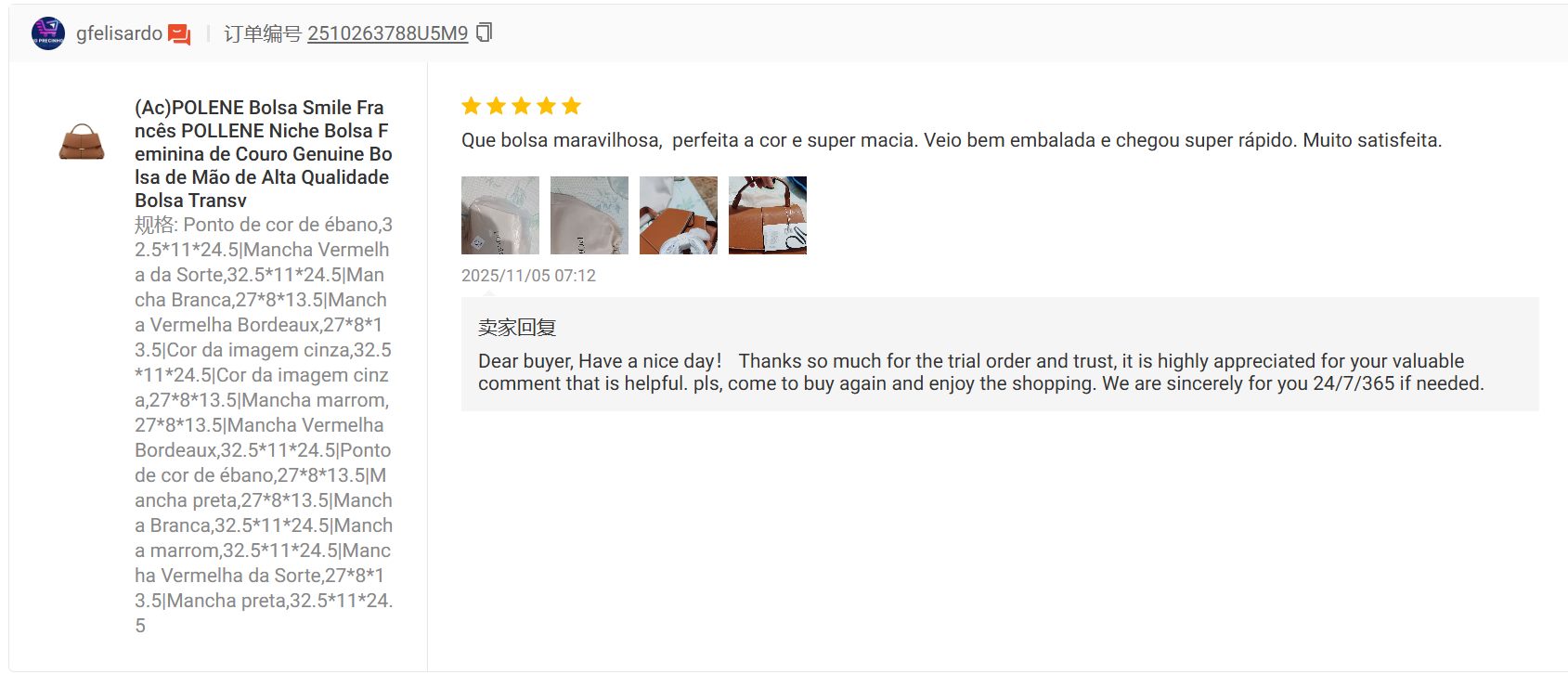The width and height of the screenshot is (1568, 674).
Task: Open the second review photo thumbnail
Action: (x=590, y=215)
